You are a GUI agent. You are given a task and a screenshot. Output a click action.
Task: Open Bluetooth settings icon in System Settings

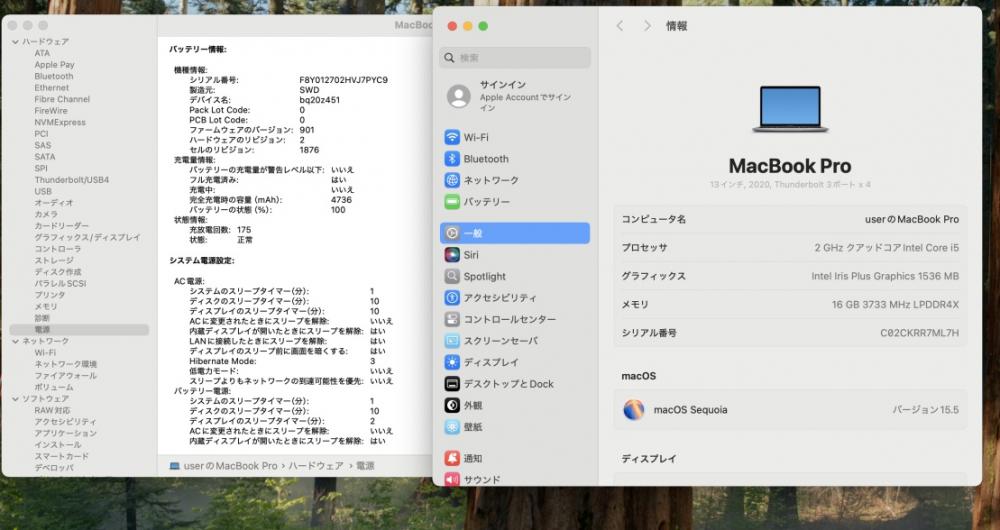coord(452,159)
